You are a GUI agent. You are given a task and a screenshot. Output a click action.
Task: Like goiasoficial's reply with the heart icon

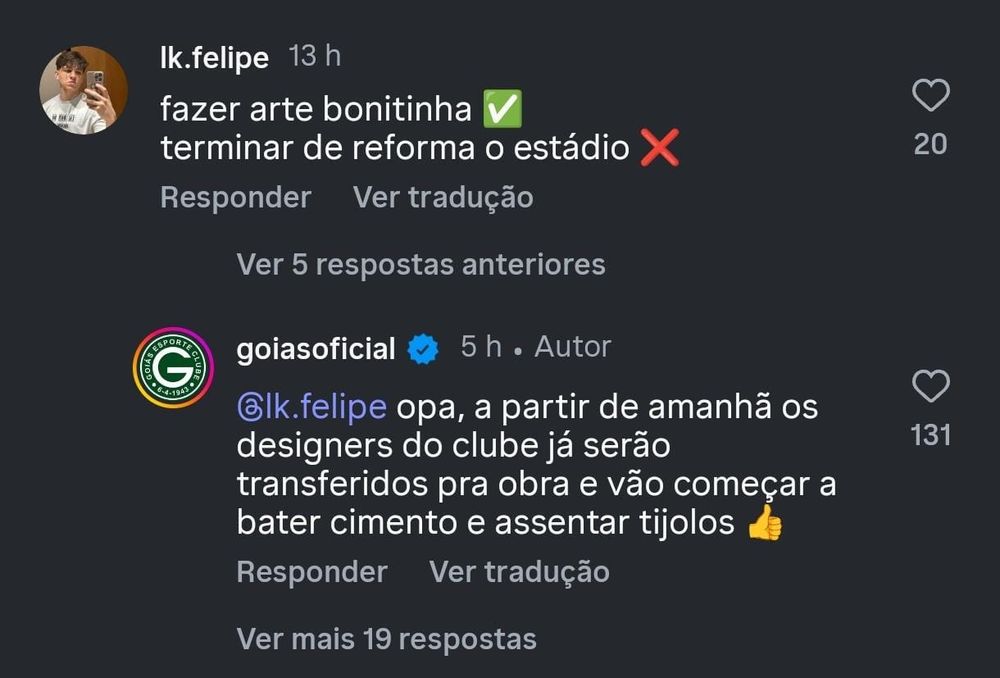[x=930, y=386]
